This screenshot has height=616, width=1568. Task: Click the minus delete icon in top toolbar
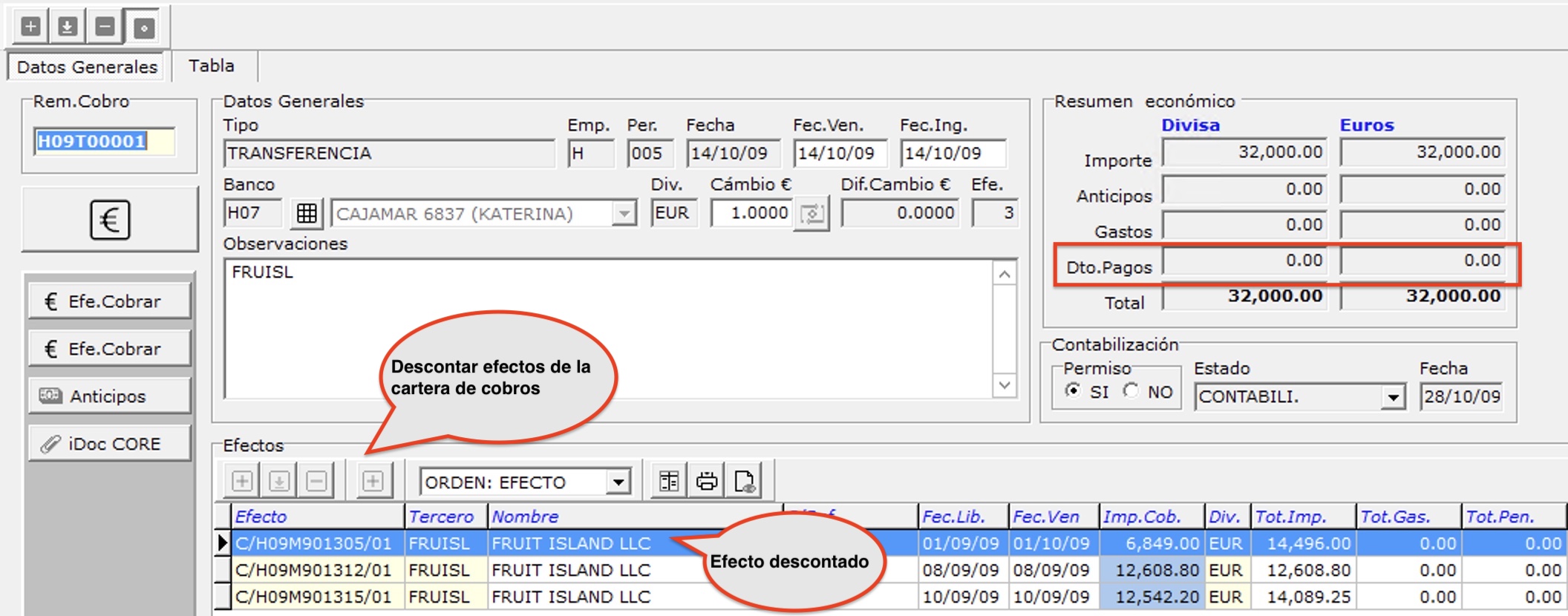(105, 27)
